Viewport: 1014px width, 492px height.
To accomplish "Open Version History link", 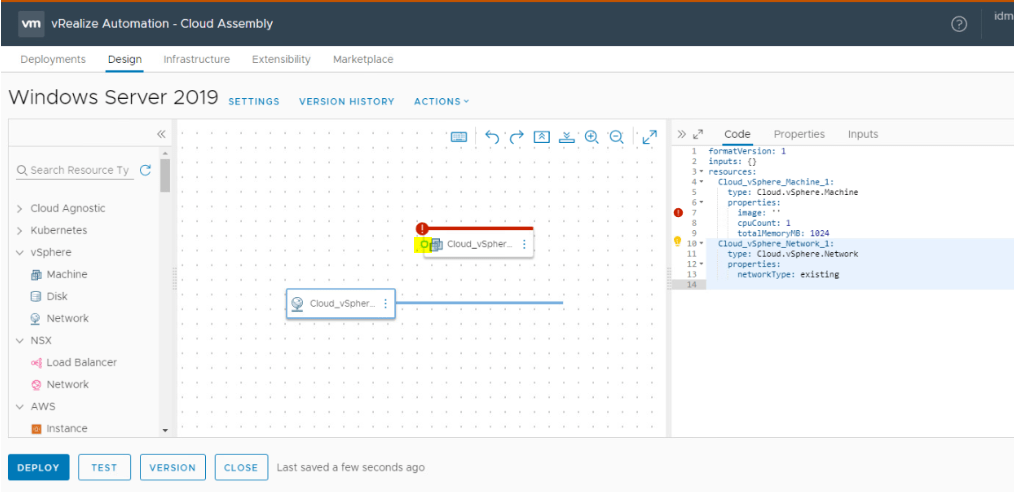I will click(346, 101).
